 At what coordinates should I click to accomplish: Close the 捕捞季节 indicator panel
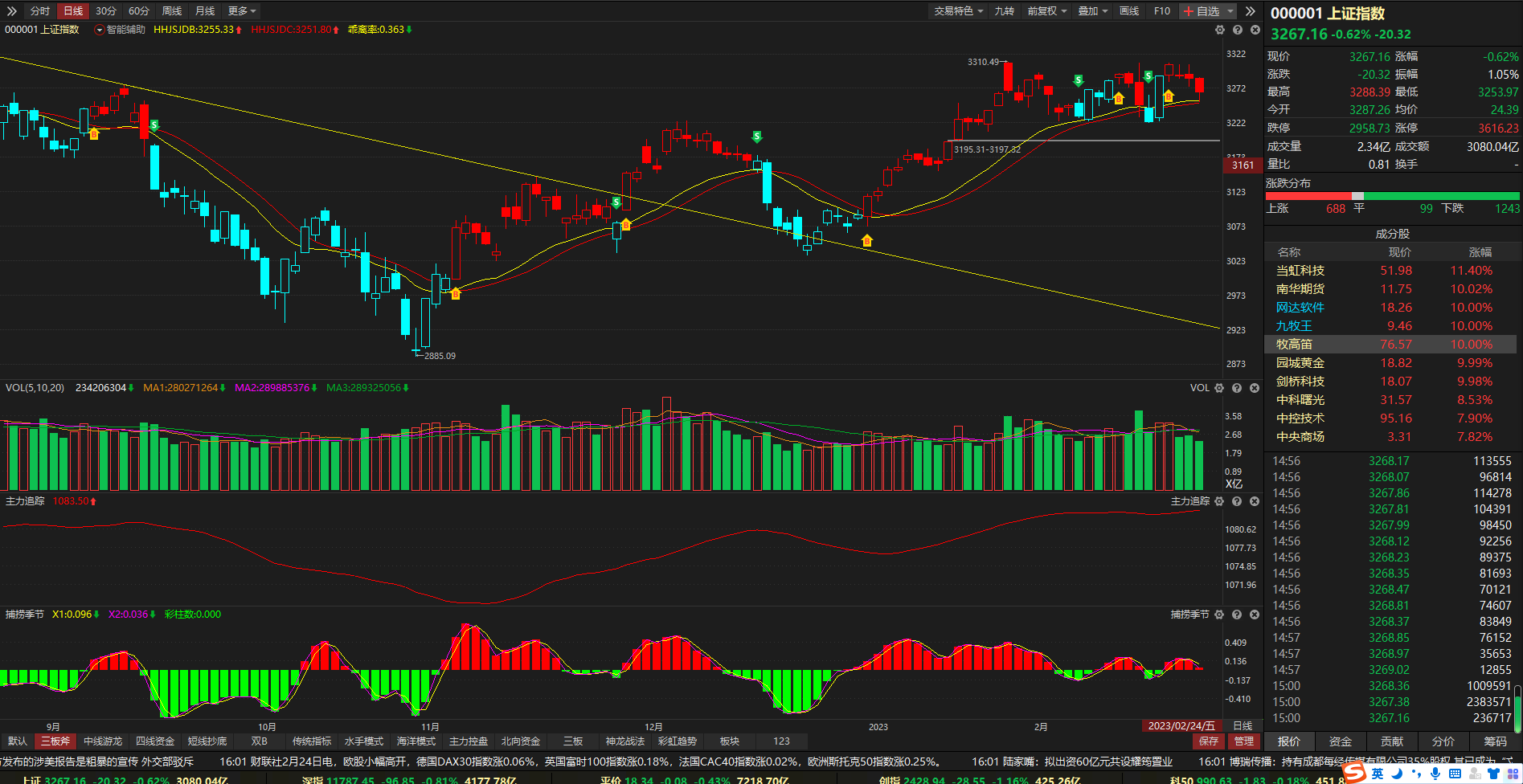click(x=1255, y=615)
